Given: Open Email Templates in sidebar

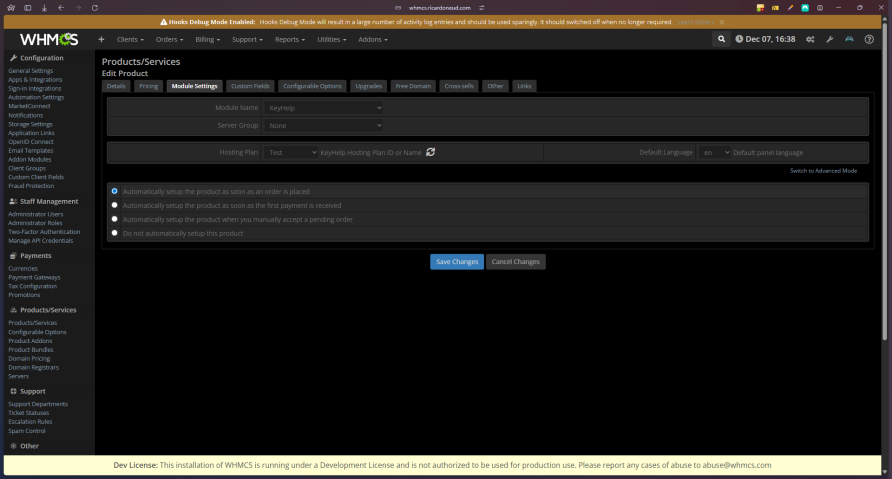Looking at the screenshot, I should tap(31, 150).
